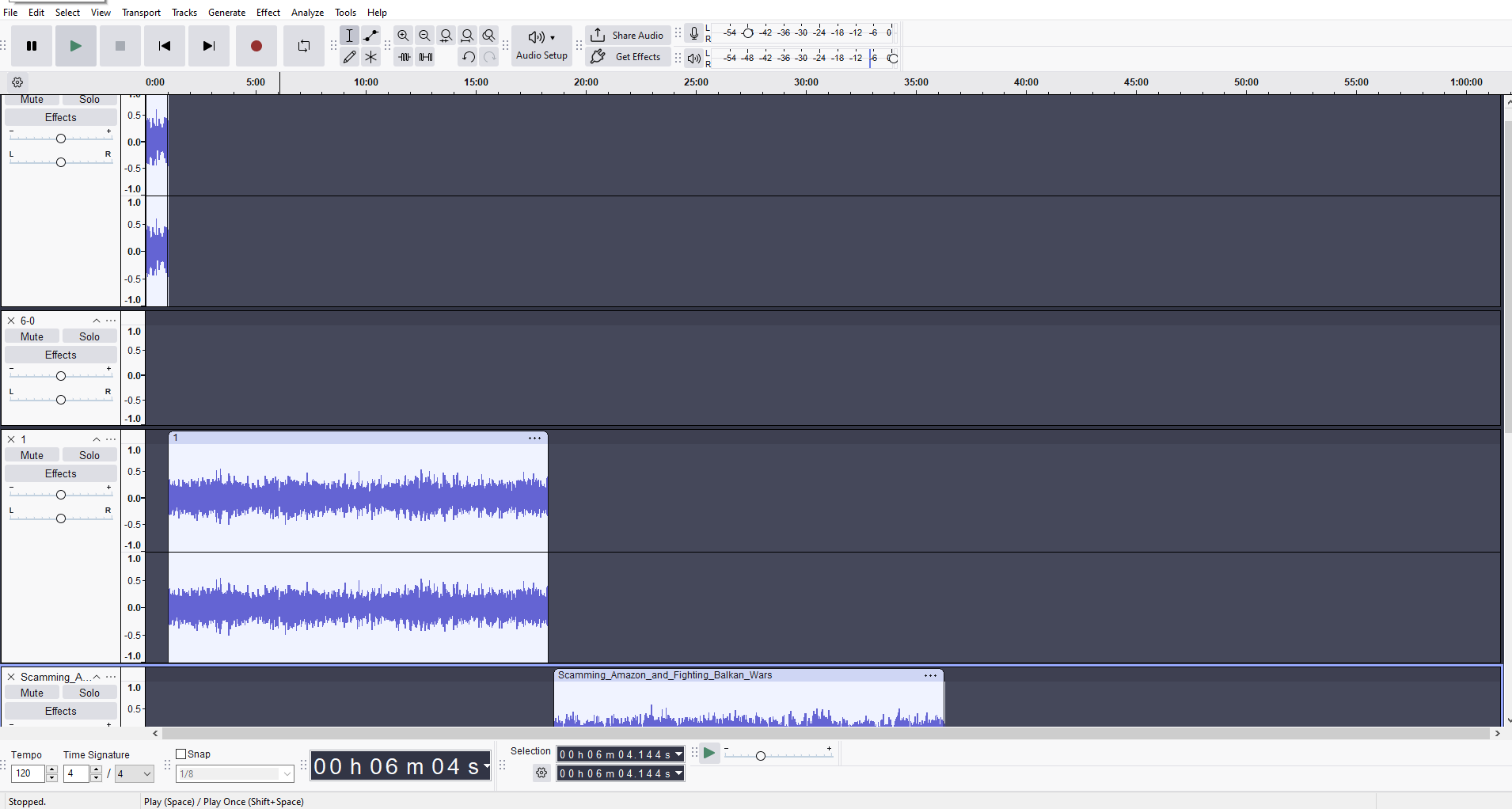This screenshot has height=809, width=1512.
Task: Open the 6-0 track options menu
Action: click(x=111, y=321)
